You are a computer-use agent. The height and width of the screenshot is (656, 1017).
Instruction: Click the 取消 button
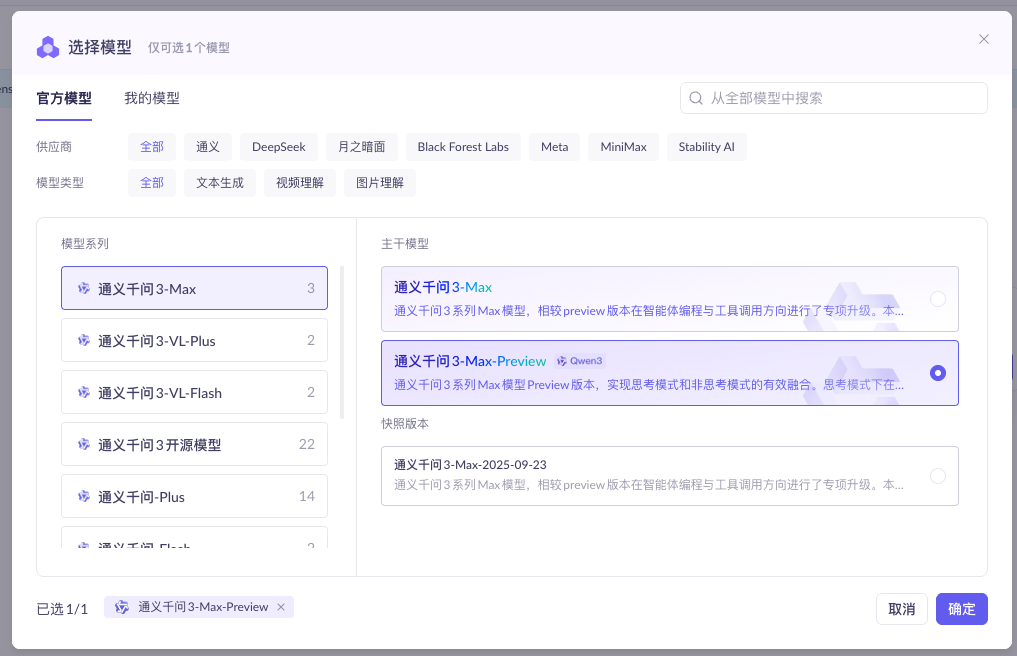coord(902,609)
